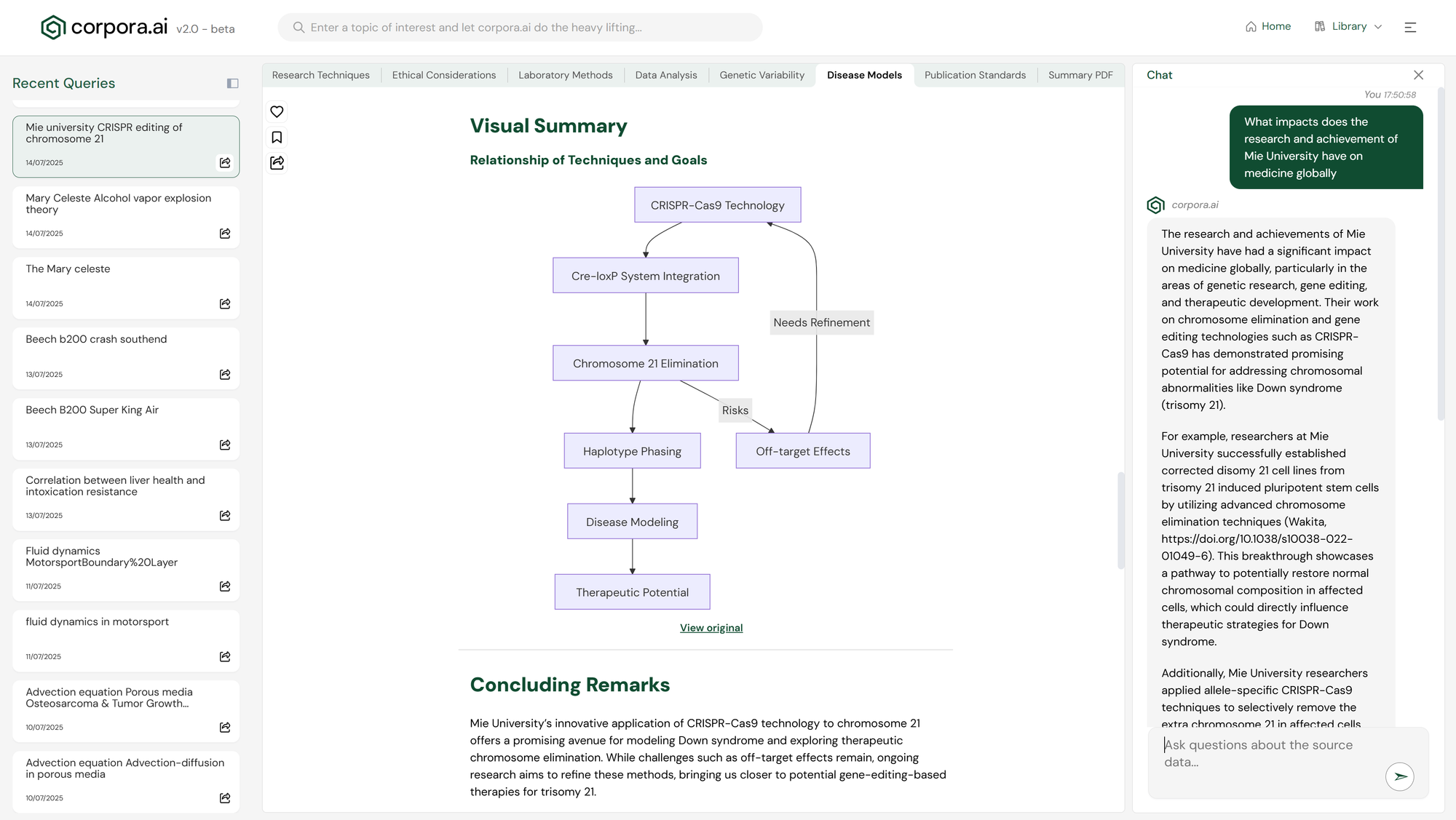The height and width of the screenshot is (820, 1456).
Task: Click the View original link
Action: [711, 628]
